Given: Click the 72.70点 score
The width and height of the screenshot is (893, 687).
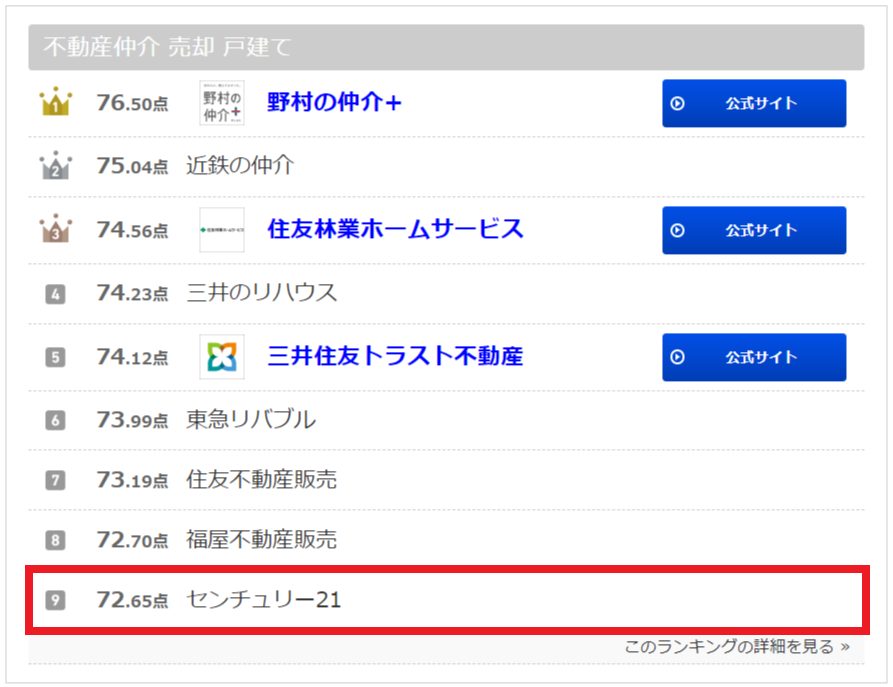Looking at the screenshot, I should click(132, 540).
